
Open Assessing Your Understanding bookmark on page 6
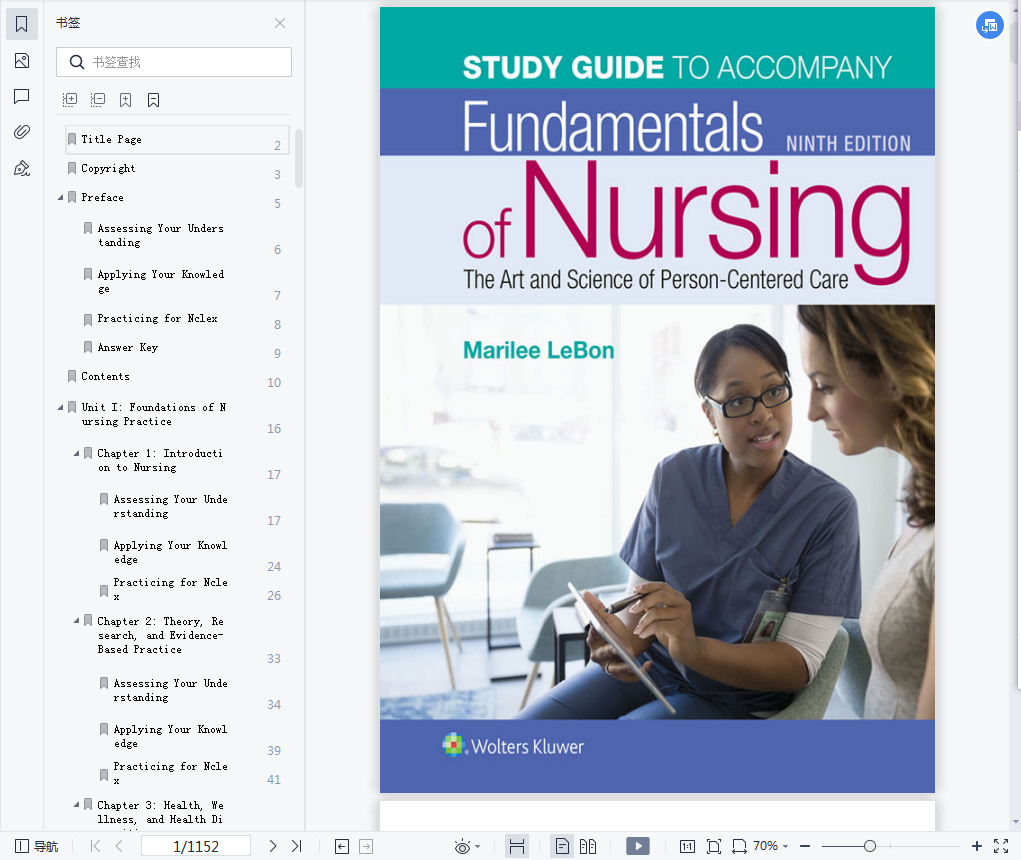[160, 236]
